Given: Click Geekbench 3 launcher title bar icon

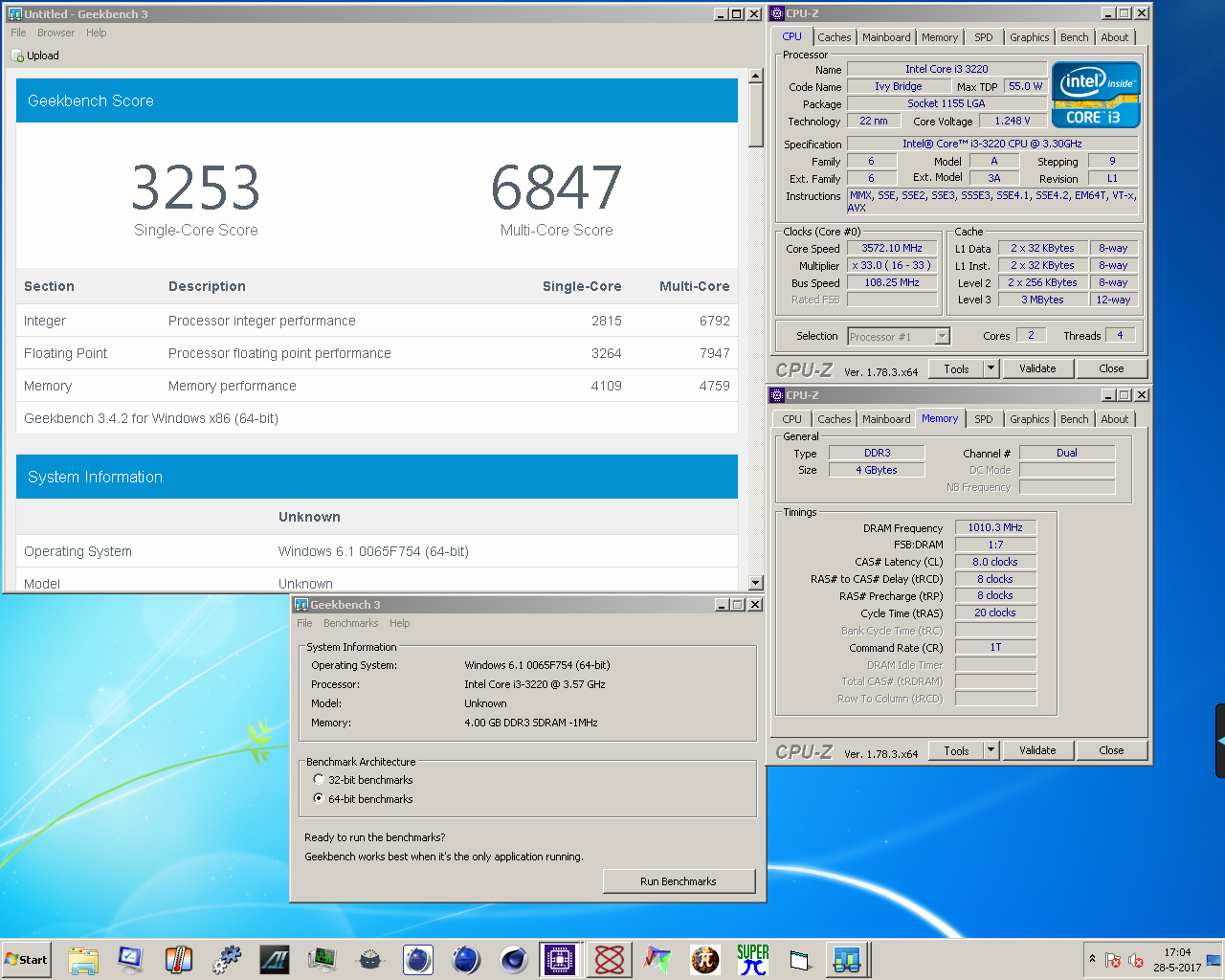Looking at the screenshot, I should (301, 605).
